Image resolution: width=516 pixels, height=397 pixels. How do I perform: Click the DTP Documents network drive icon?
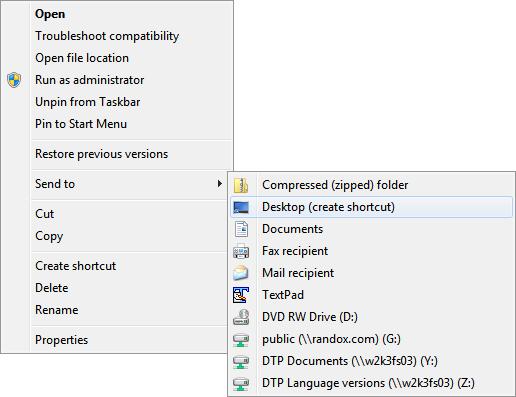point(241,362)
